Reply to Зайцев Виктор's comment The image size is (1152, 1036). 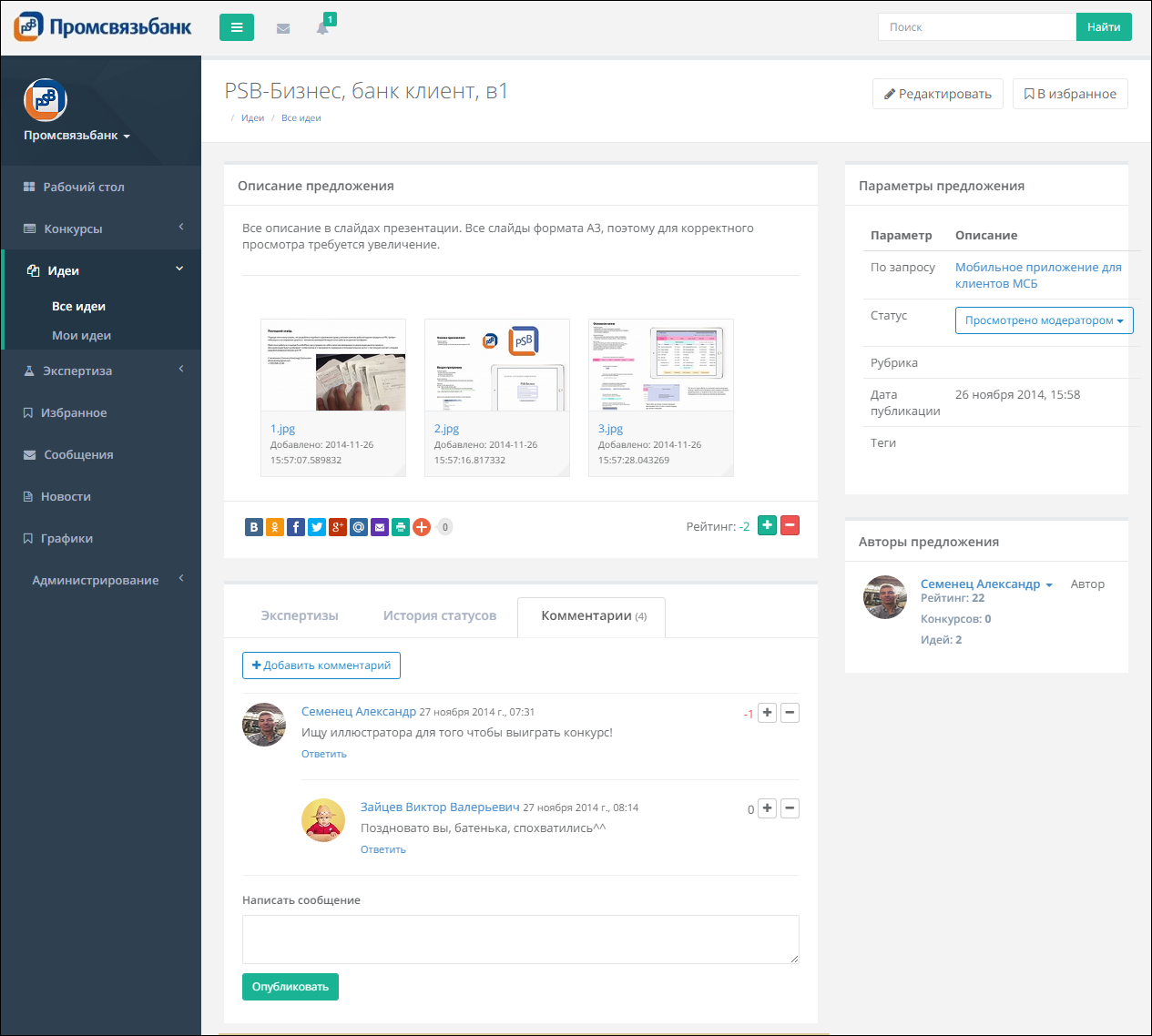[383, 849]
